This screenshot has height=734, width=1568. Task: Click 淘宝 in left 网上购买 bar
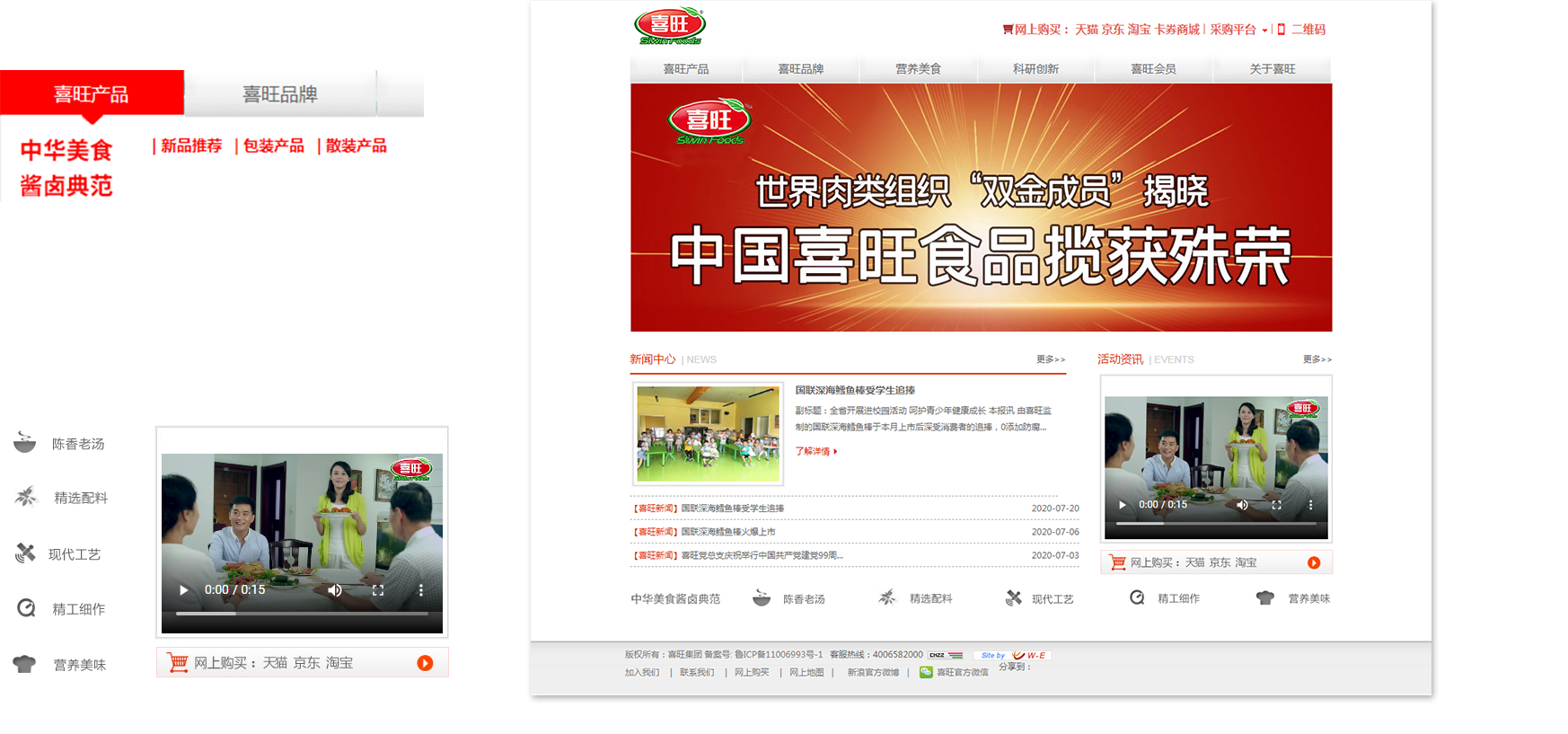pos(339,663)
